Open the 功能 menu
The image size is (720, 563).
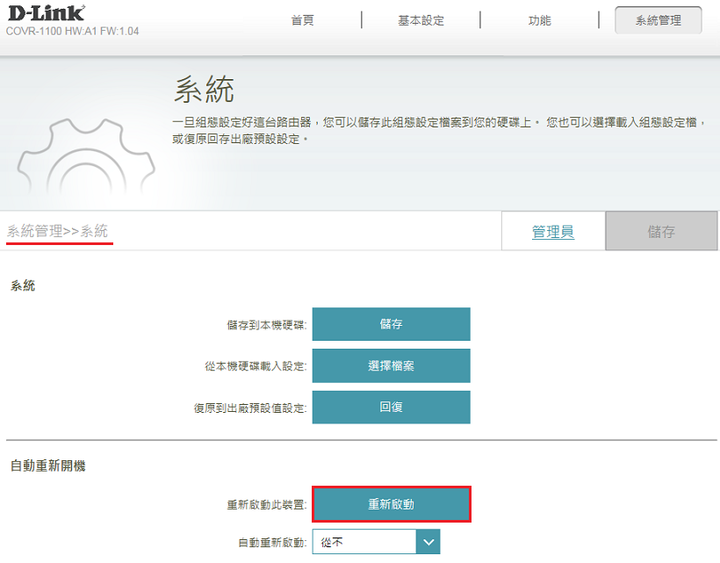pyautogui.click(x=539, y=21)
